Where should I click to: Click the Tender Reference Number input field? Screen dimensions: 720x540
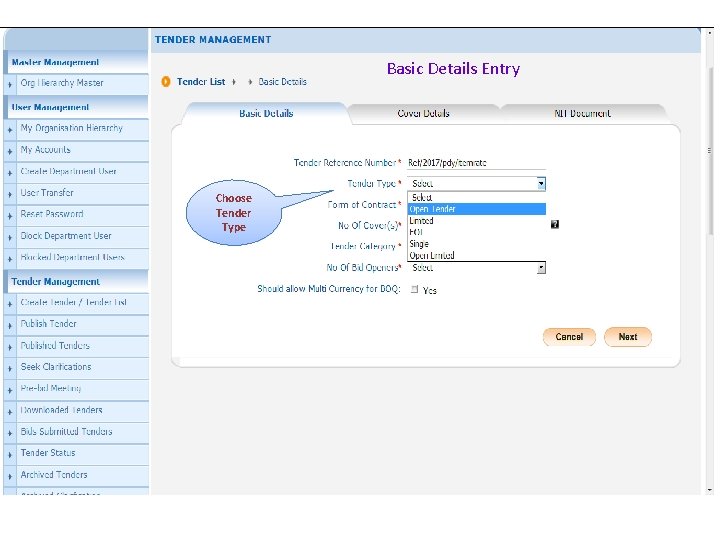pos(477,163)
